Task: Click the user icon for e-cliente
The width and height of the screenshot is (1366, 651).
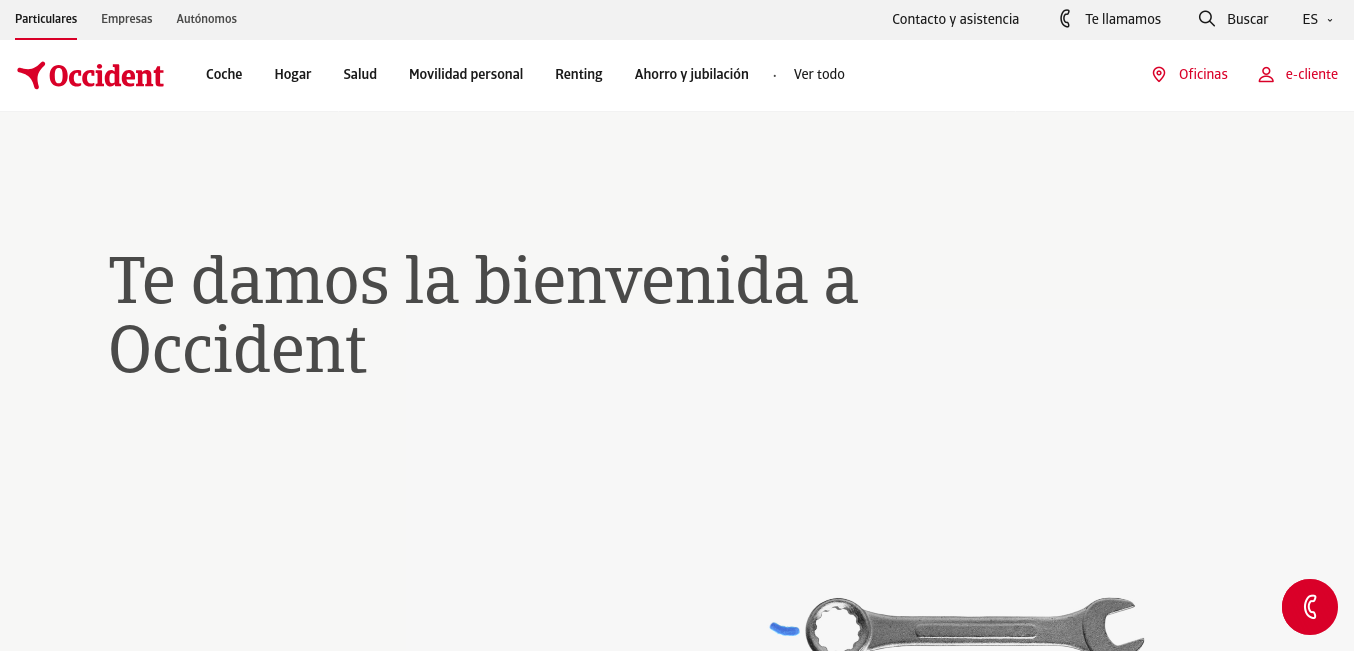Action: [1266, 74]
